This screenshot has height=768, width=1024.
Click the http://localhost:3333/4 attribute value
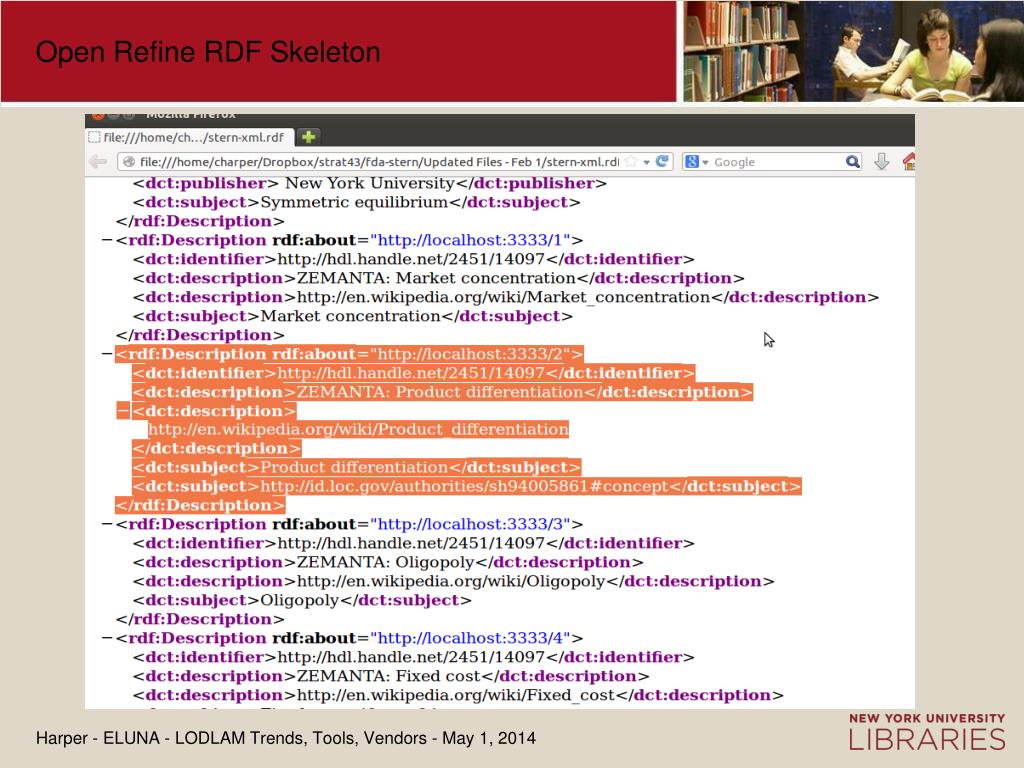coord(470,638)
